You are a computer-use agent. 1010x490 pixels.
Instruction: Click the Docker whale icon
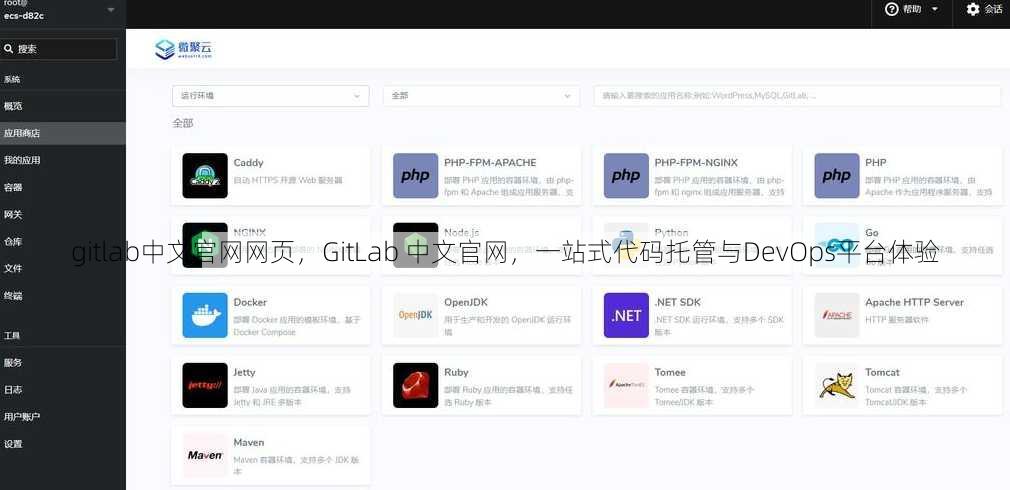(x=205, y=316)
